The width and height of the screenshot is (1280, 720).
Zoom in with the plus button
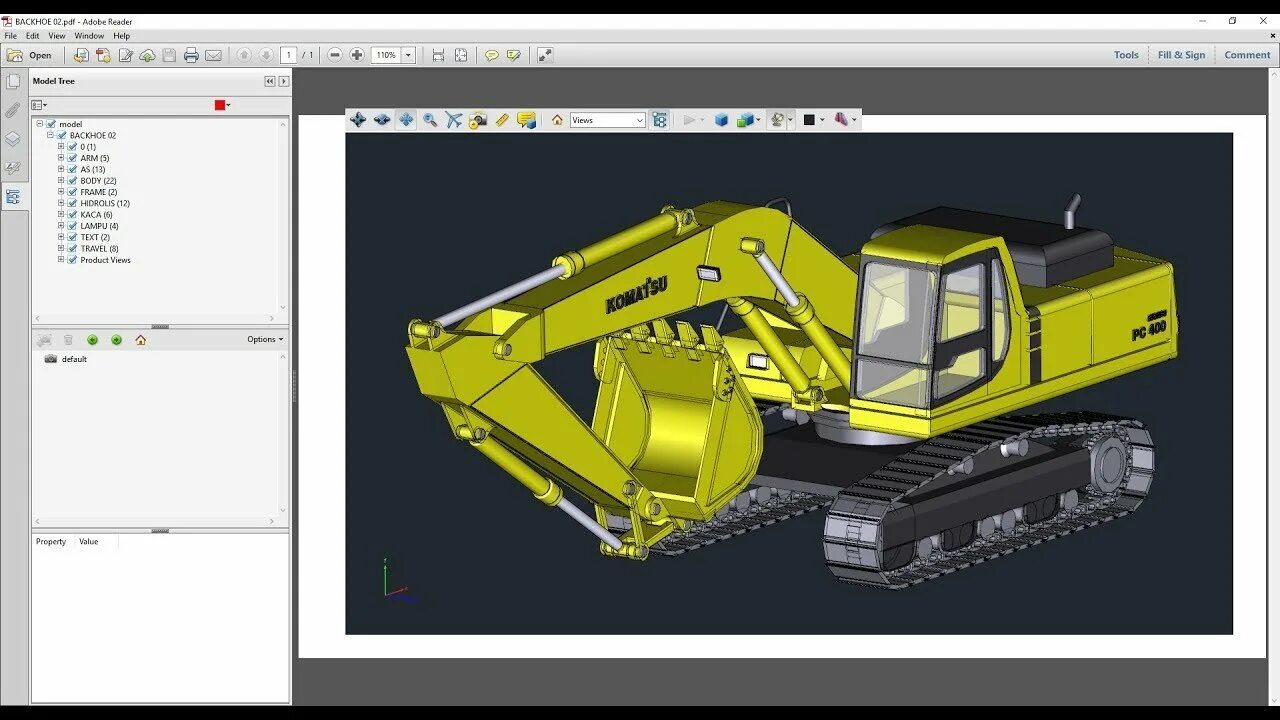click(357, 55)
